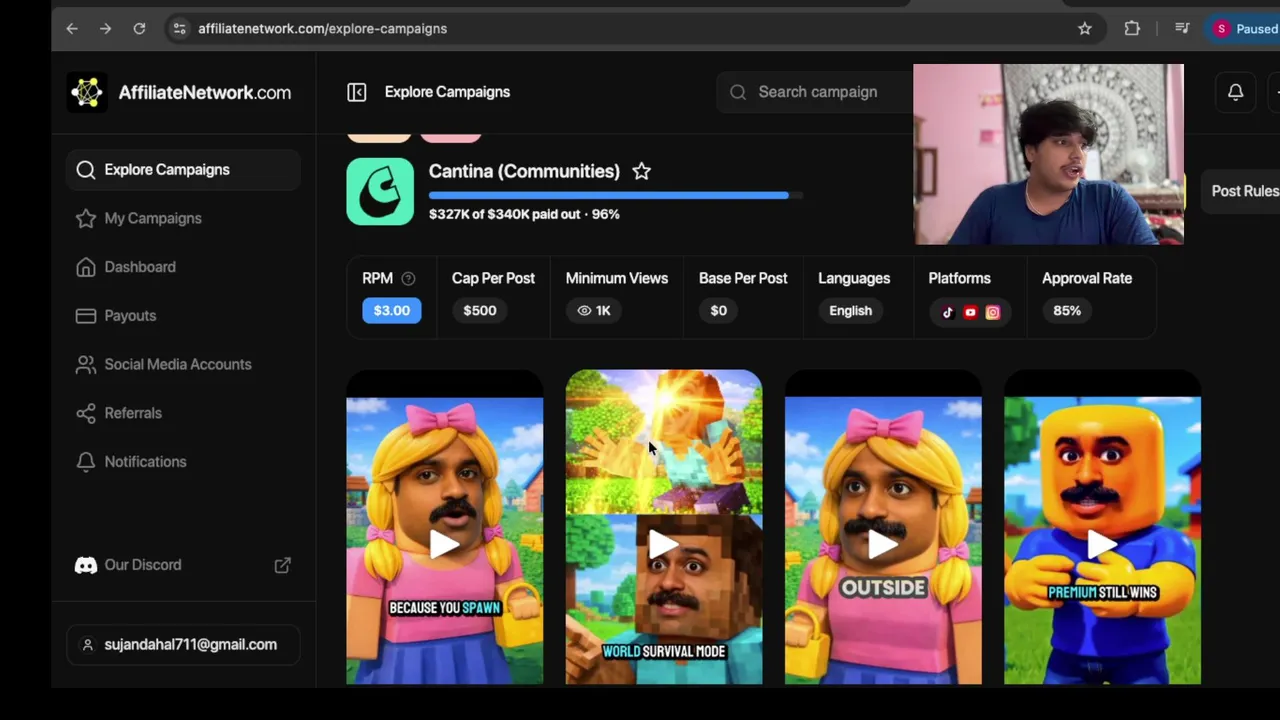
Task: Click the Cantina app logo
Action: (x=380, y=191)
